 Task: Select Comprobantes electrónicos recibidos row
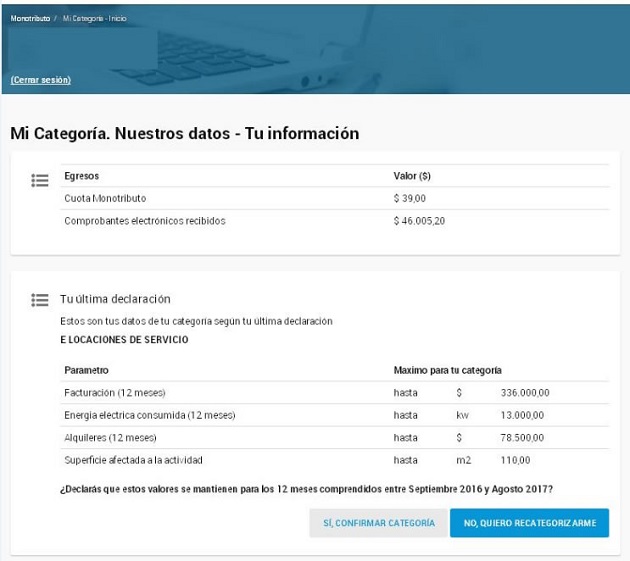pyautogui.click(x=335, y=221)
